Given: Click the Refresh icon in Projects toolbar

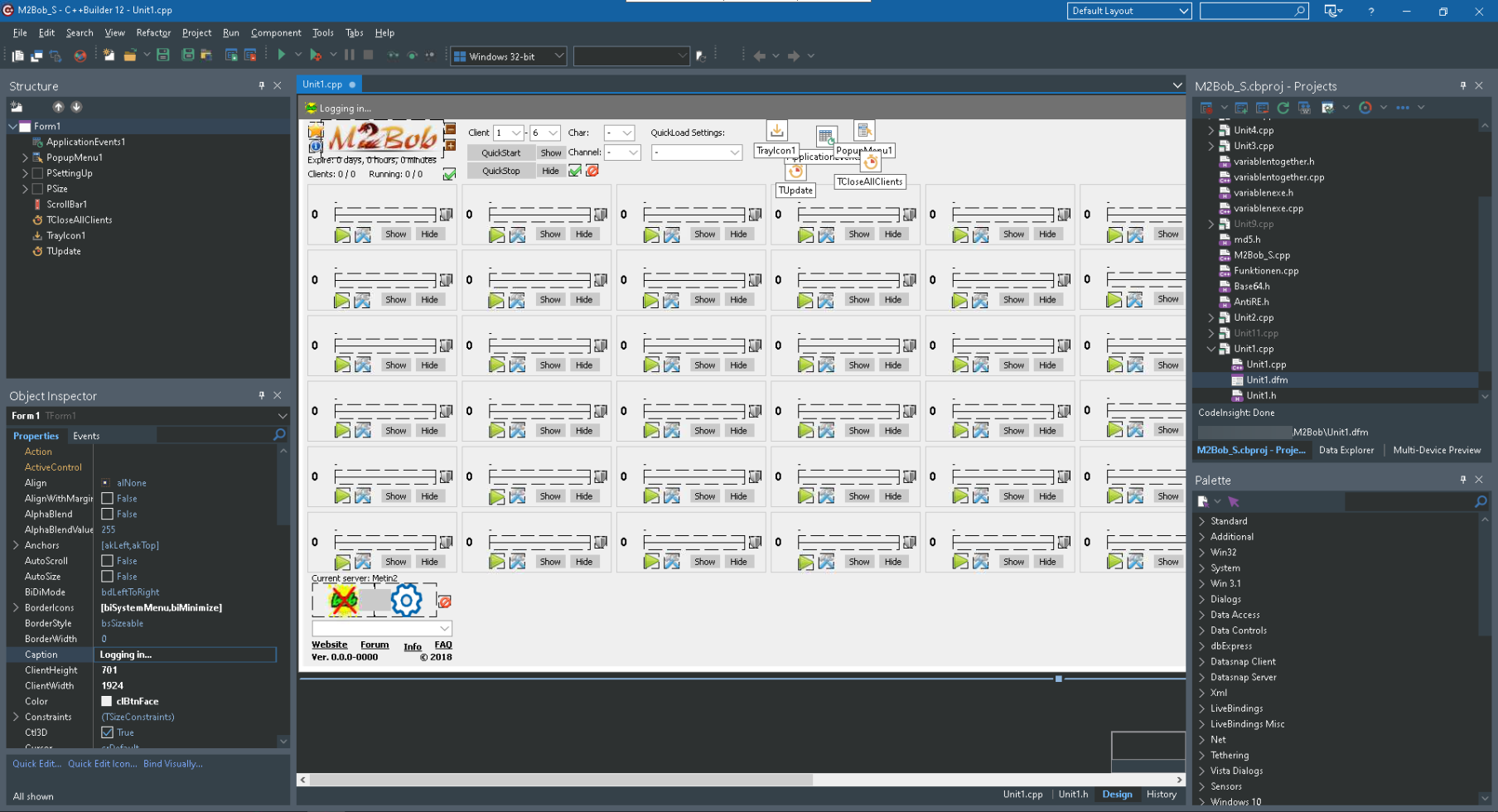Looking at the screenshot, I should pyautogui.click(x=1283, y=108).
